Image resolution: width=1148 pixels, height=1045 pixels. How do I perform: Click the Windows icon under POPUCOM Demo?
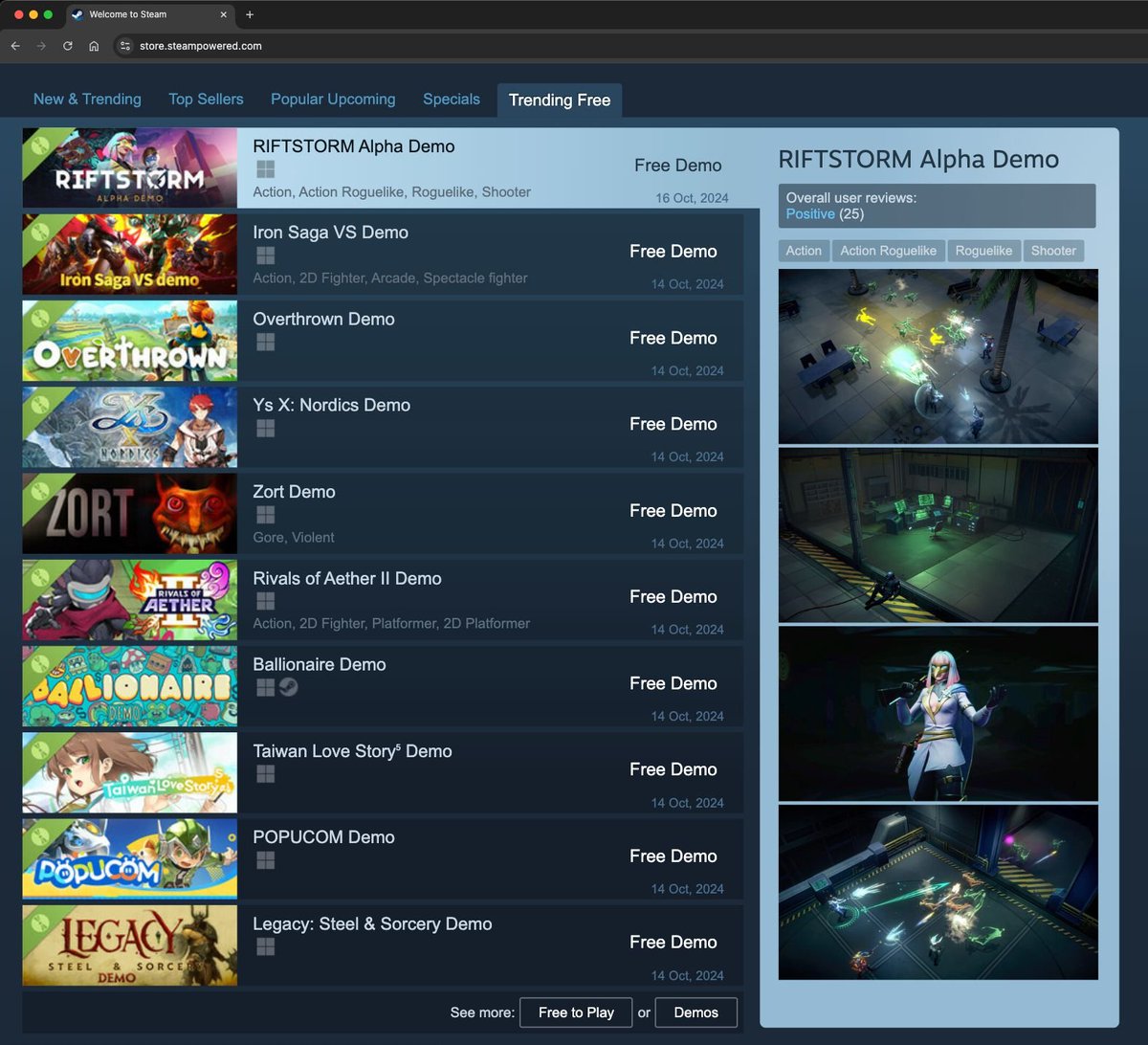click(266, 860)
